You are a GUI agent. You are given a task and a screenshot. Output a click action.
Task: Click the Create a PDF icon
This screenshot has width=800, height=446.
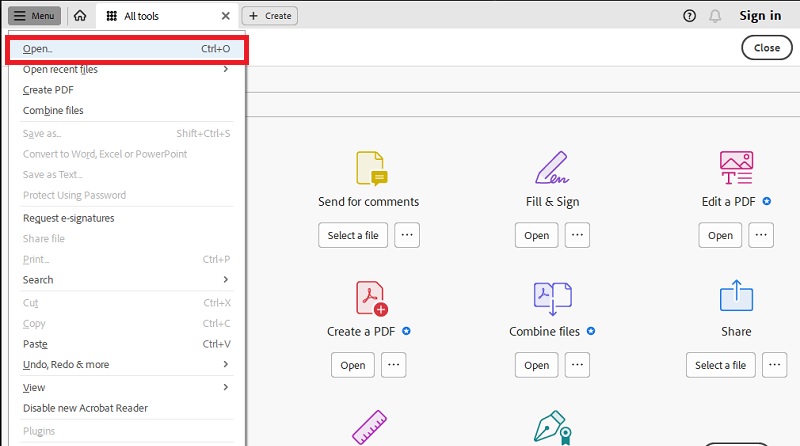pyautogui.click(x=371, y=298)
